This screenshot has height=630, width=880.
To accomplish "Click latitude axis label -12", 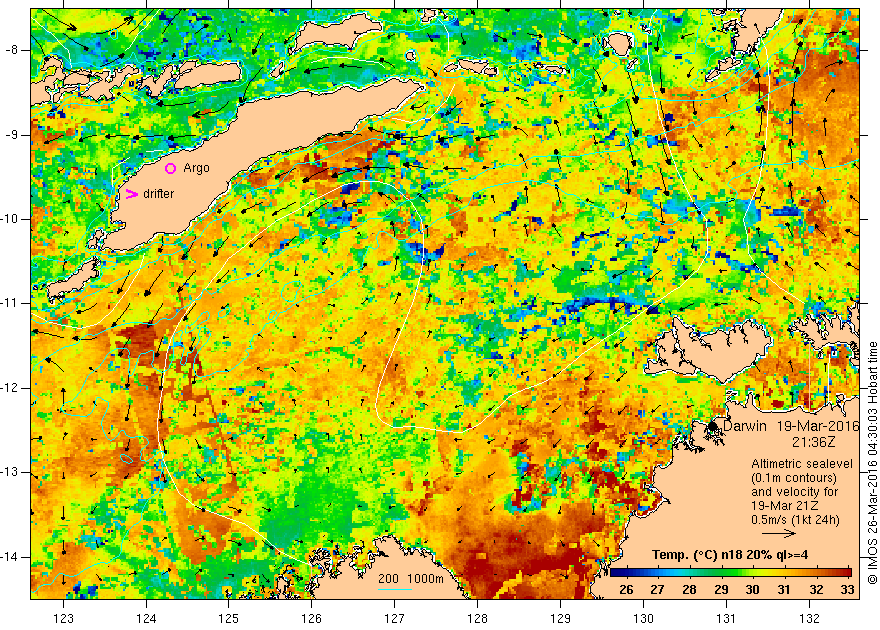I will click(11, 388).
